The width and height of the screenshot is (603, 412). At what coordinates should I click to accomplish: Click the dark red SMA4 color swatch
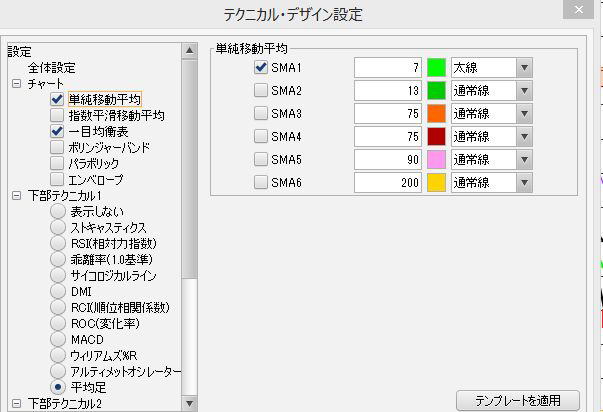[436, 137]
